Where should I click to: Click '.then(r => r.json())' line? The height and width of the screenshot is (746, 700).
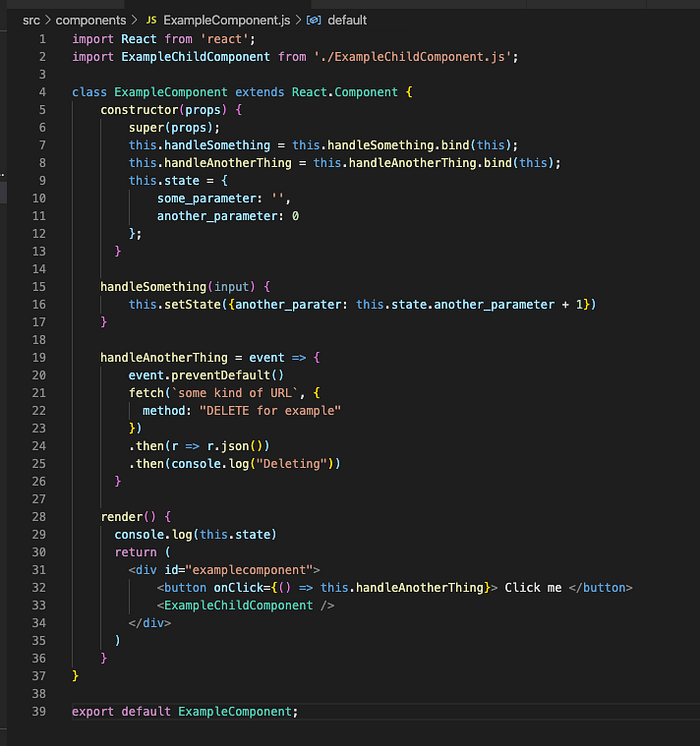[199, 446]
